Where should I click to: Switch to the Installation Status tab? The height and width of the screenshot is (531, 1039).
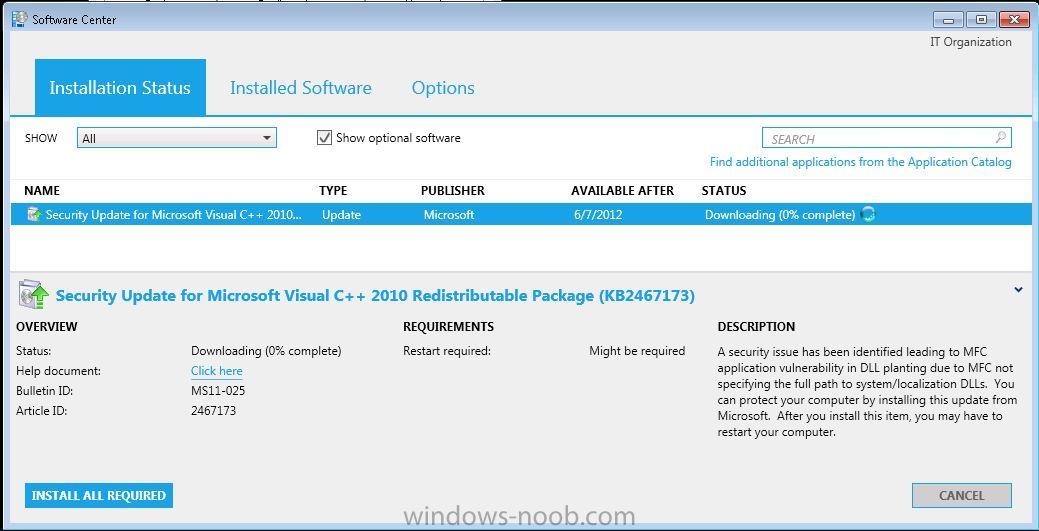120,88
